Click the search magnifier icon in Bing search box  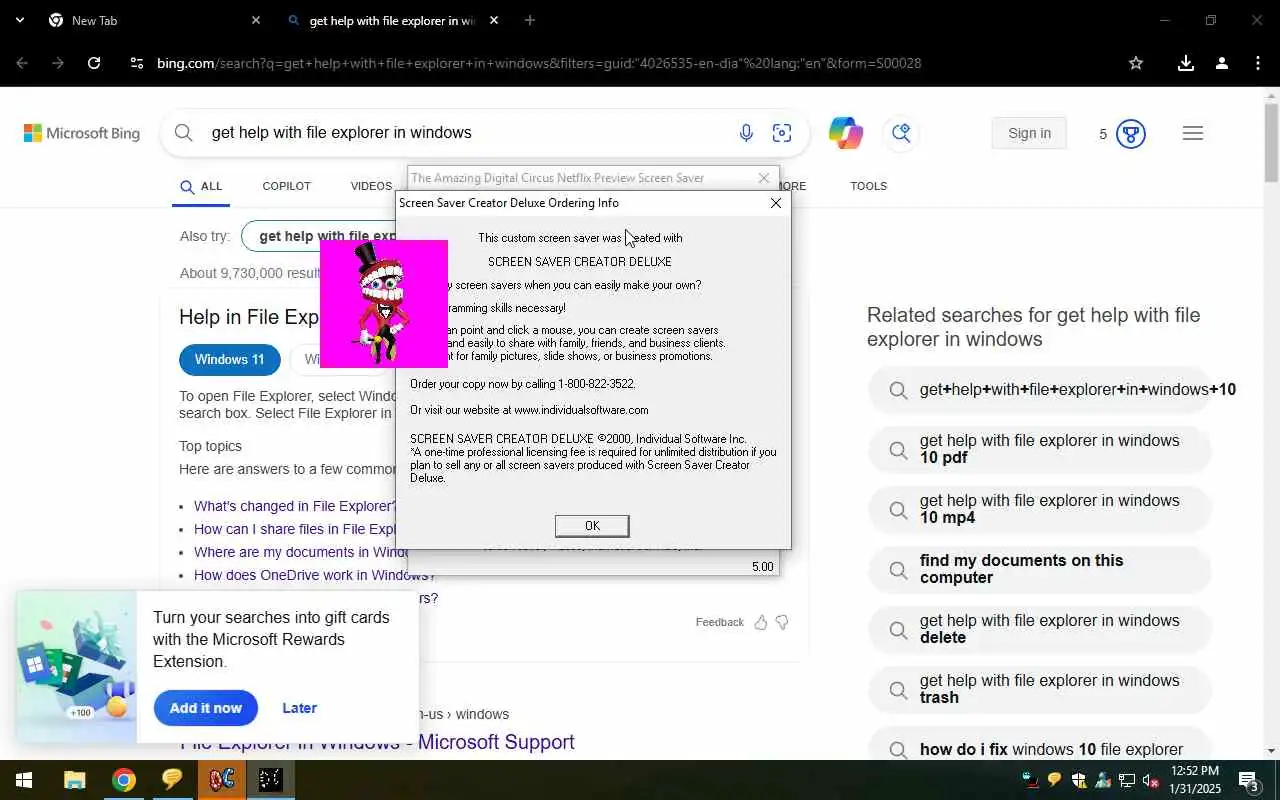click(183, 133)
